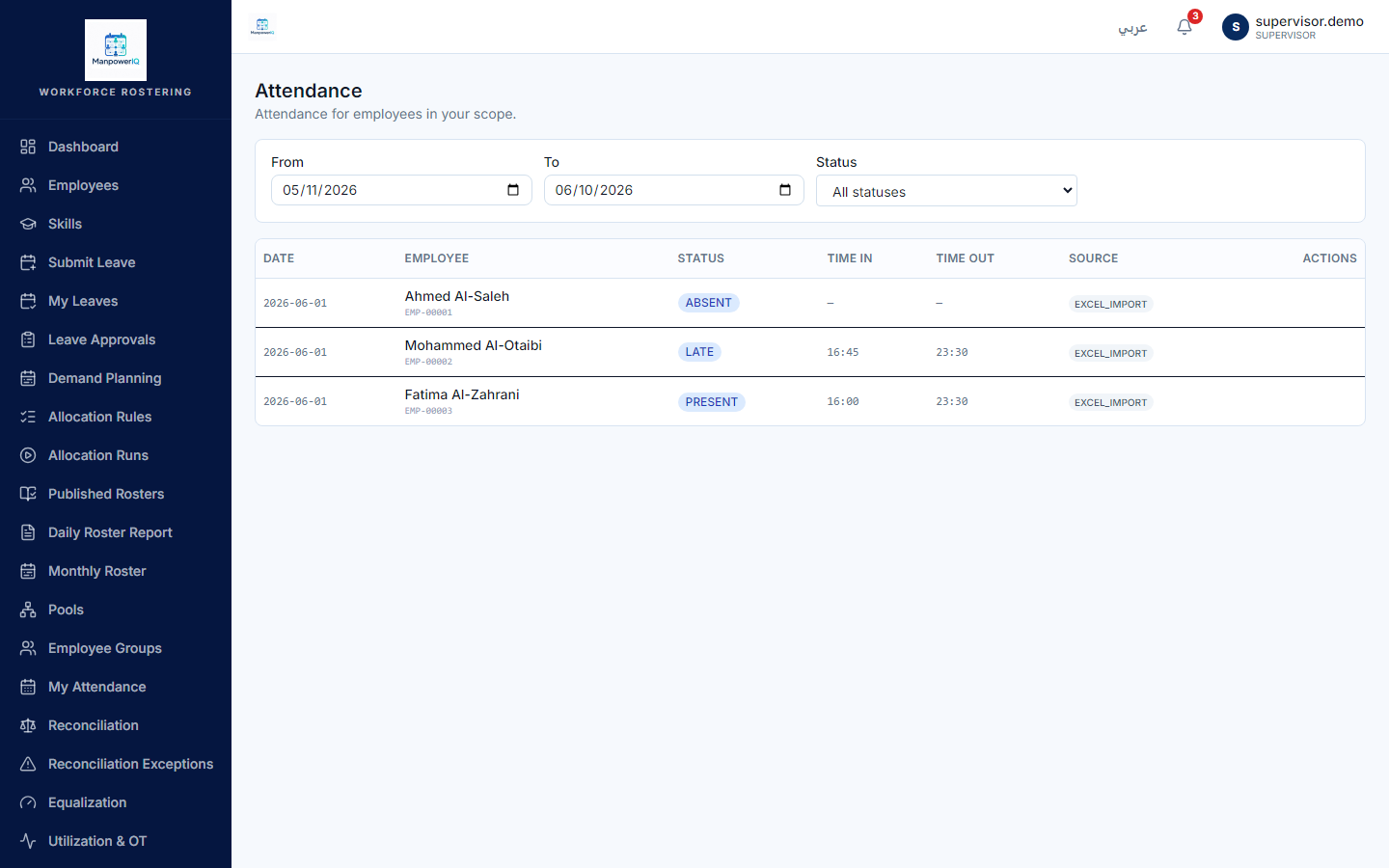Click EXCEL_IMPORT tag in Fatima's row

pos(1111,402)
